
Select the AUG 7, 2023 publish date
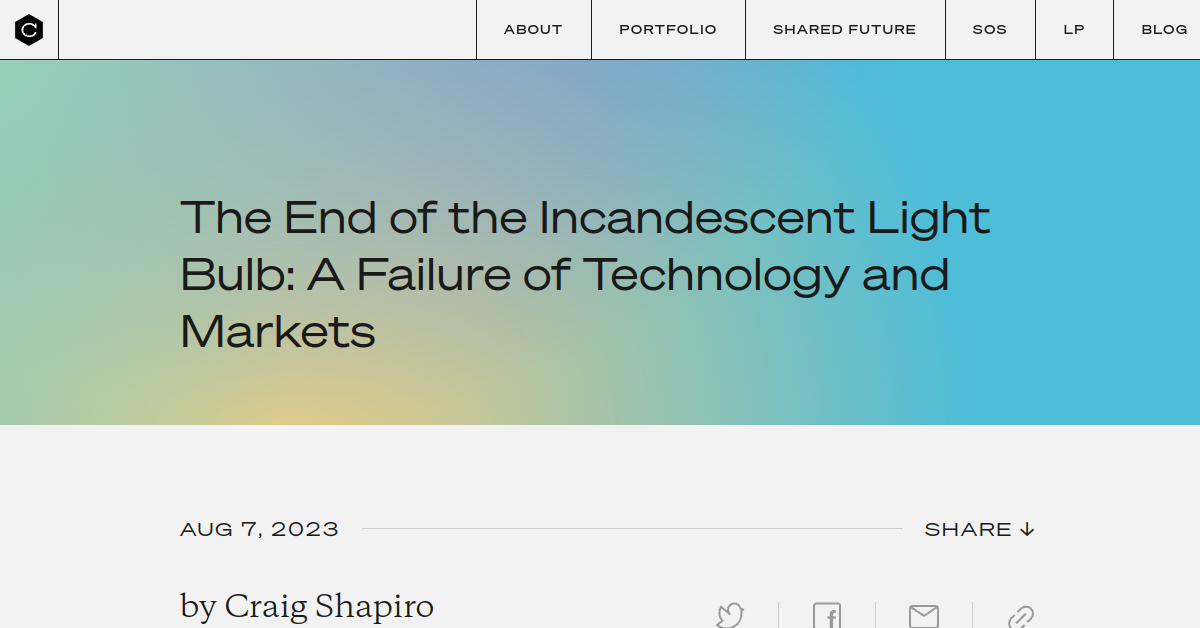click(259, 529)
